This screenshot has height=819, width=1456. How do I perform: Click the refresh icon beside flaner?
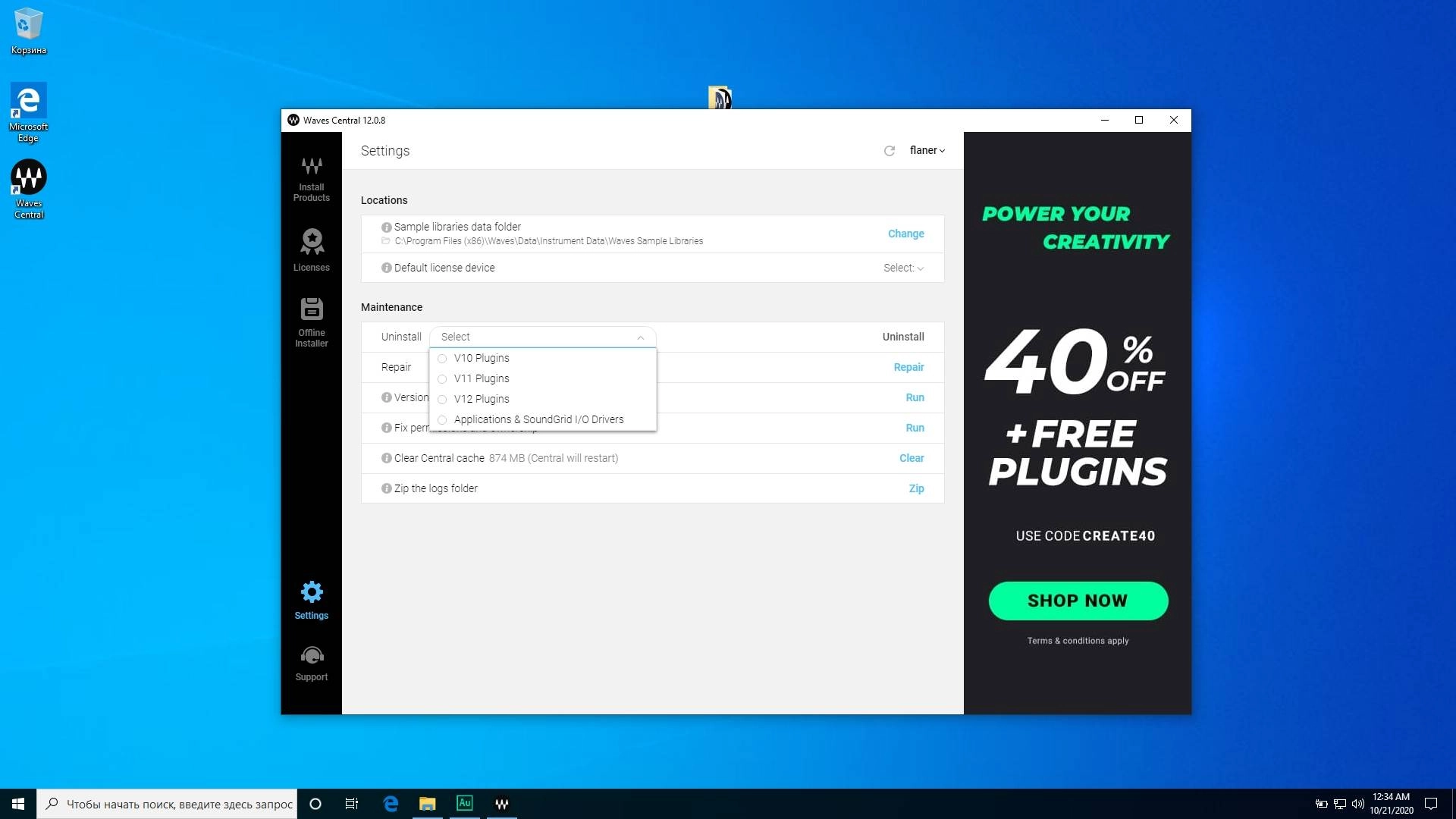(890, 151)
